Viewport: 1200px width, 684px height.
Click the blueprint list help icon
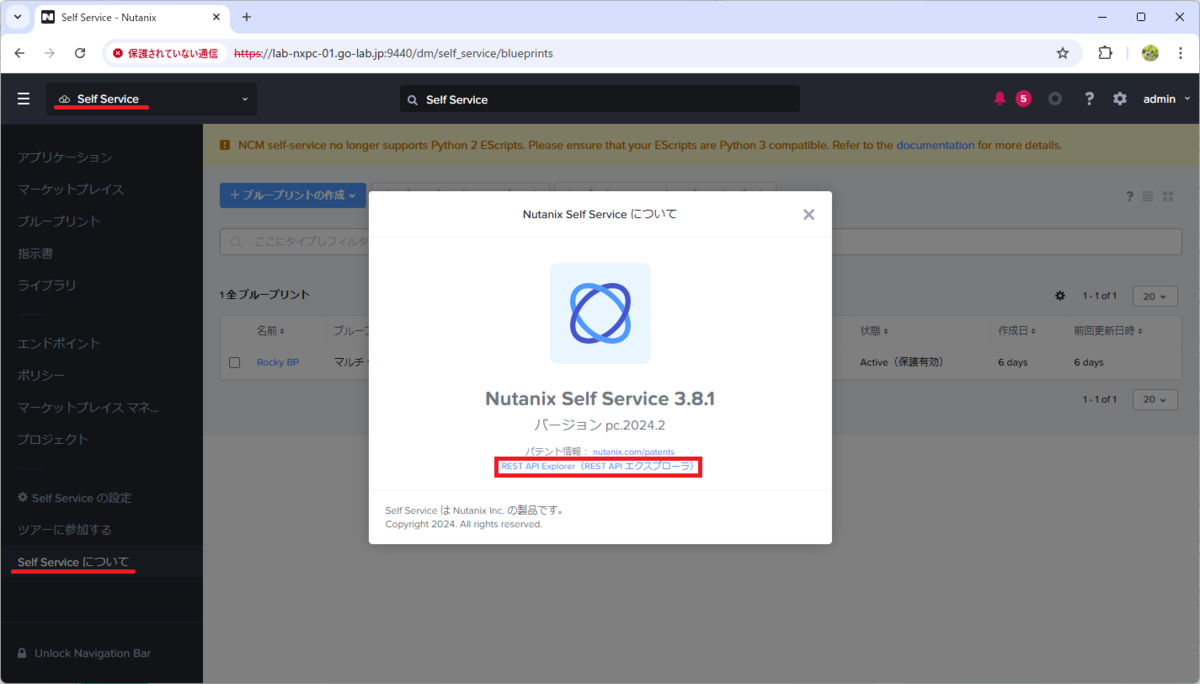click(x=1130, y=196)
